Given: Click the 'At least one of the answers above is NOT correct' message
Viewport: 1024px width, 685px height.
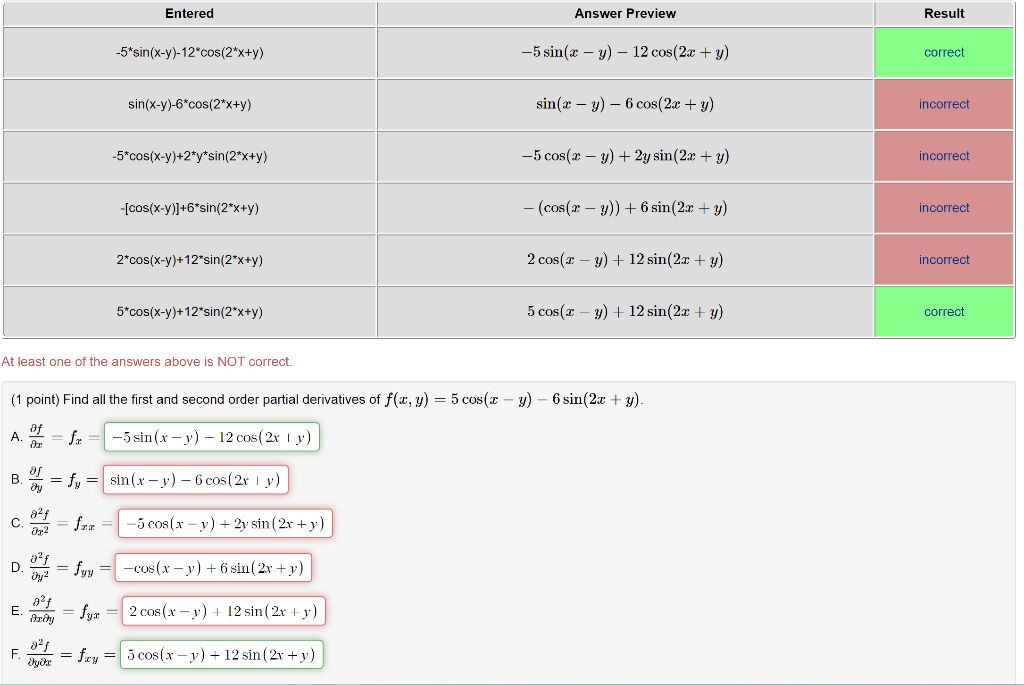Looking at the screenshot, I should coord(146,362).
